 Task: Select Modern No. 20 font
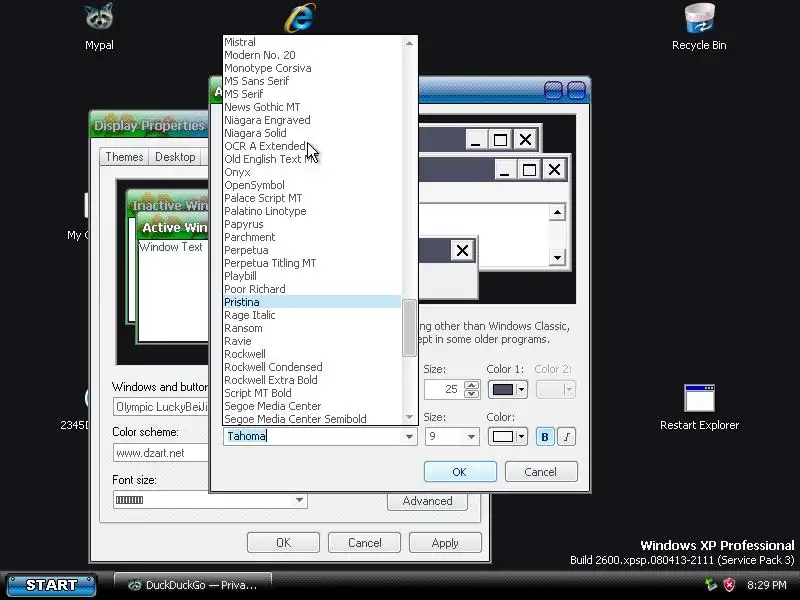tap(312, 55)
